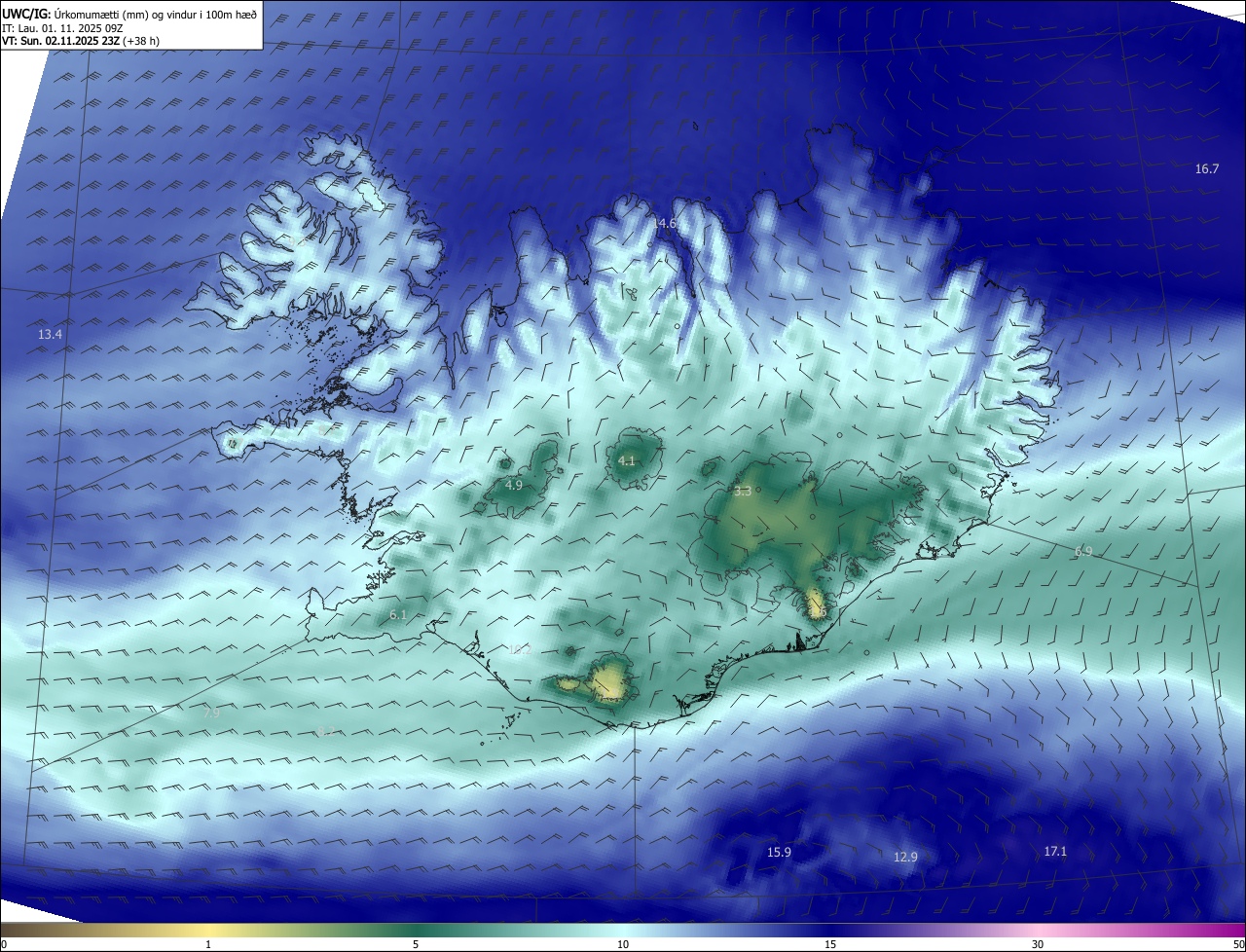Click the color scale tick label 10
This screenshot has width=1246, height=952.
pos(623,944)
